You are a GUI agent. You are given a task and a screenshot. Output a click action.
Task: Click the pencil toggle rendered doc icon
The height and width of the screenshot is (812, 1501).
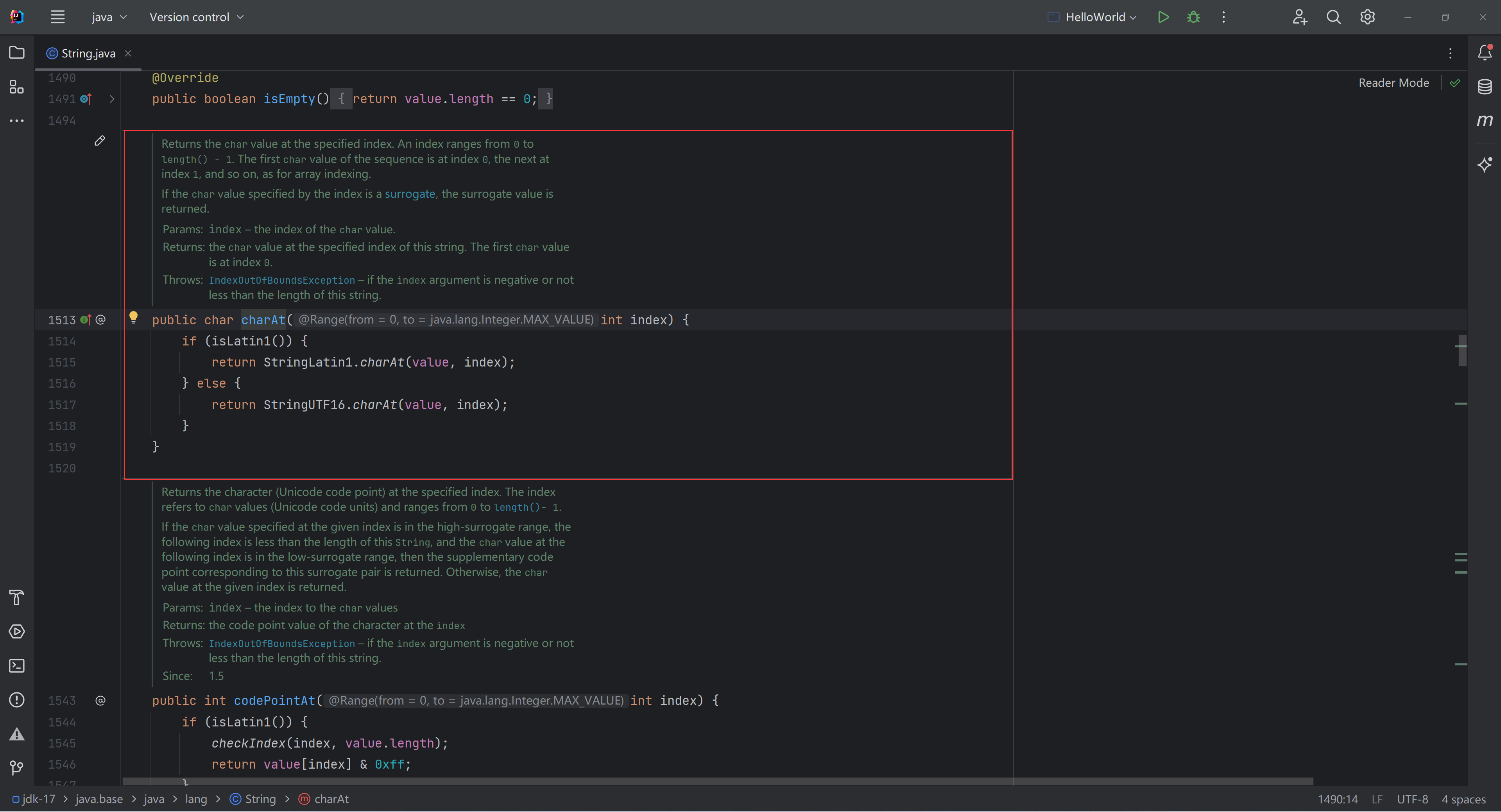click(x=100, y=140)
